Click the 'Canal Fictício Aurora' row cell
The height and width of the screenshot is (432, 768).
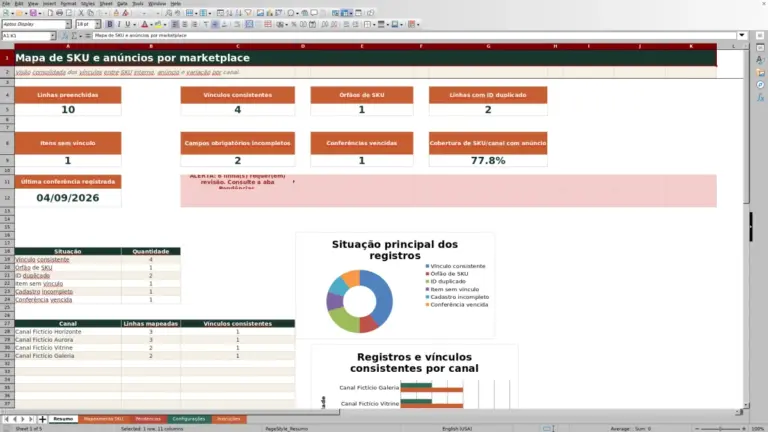(68, 339)
